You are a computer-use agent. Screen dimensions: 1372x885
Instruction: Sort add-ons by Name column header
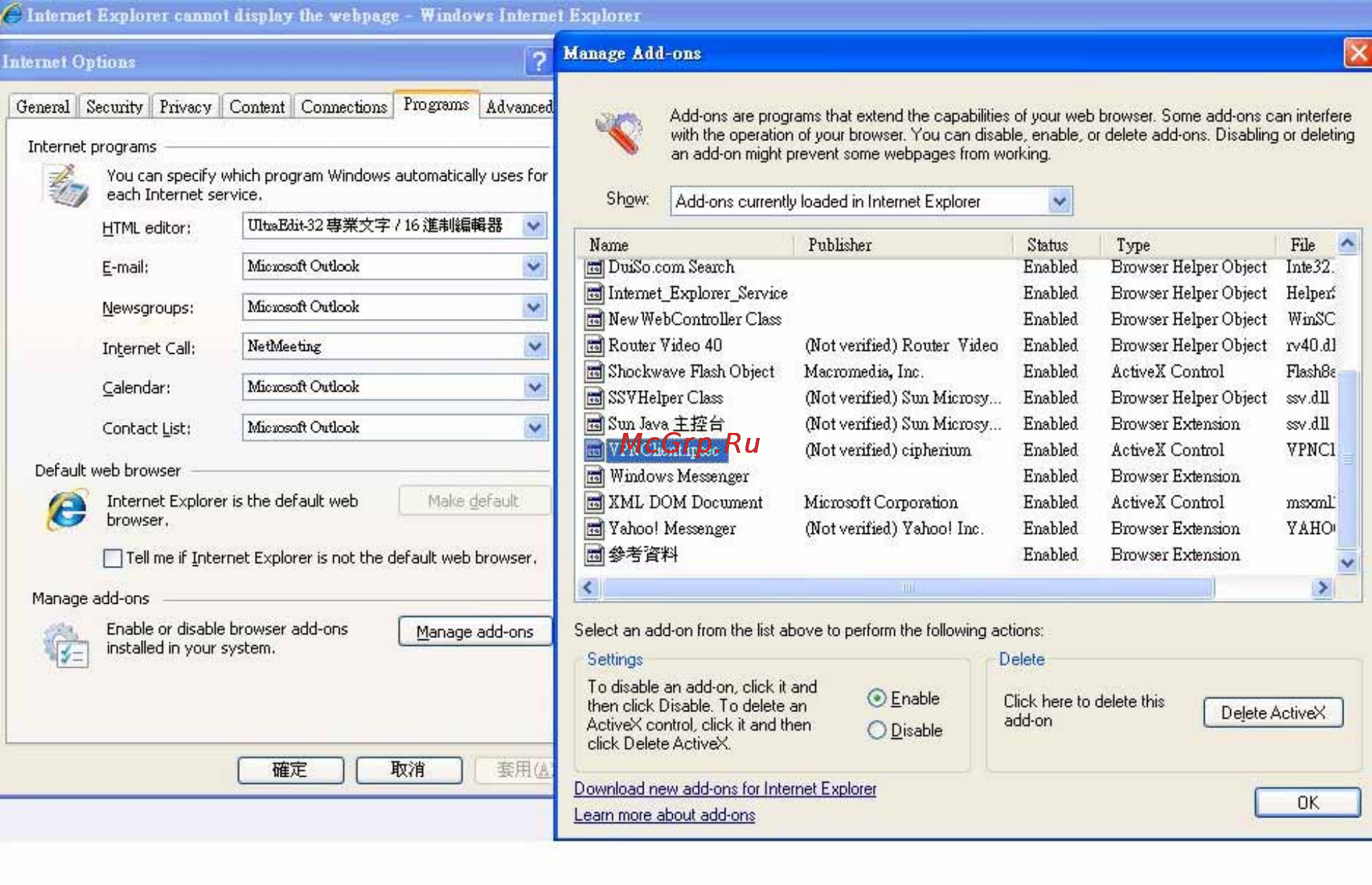tap(686, 245)
